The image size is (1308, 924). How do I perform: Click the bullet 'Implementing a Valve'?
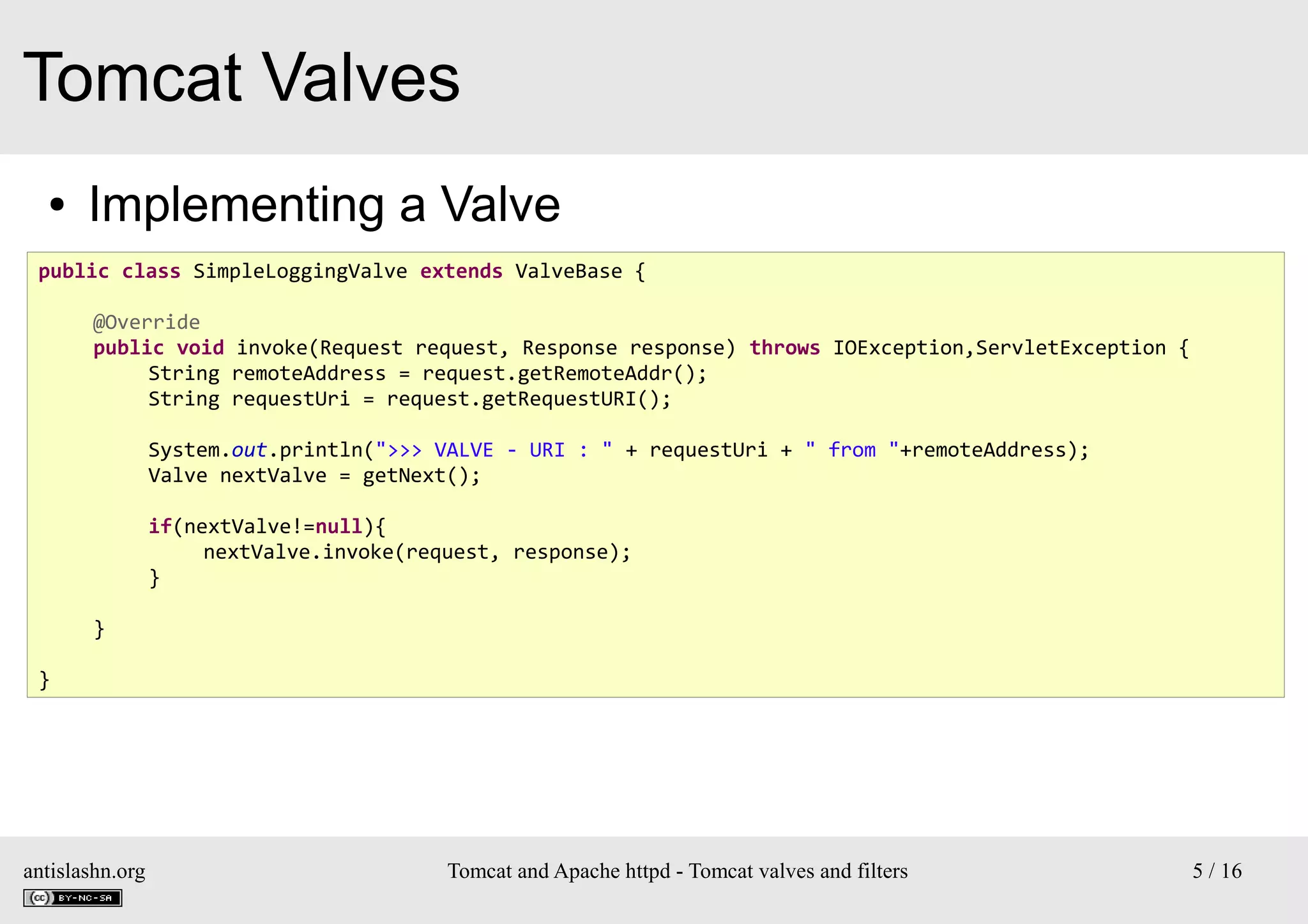coord(324,204)
